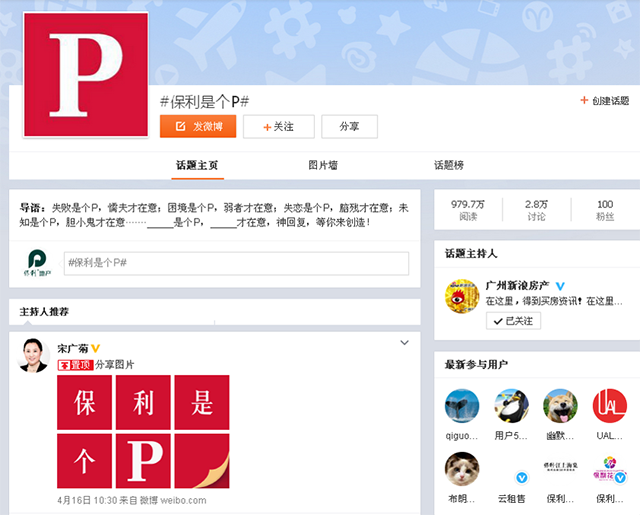Open cat avatar of 布朗 user
This screenshot has width=640, height=515.
click(462, 469)
